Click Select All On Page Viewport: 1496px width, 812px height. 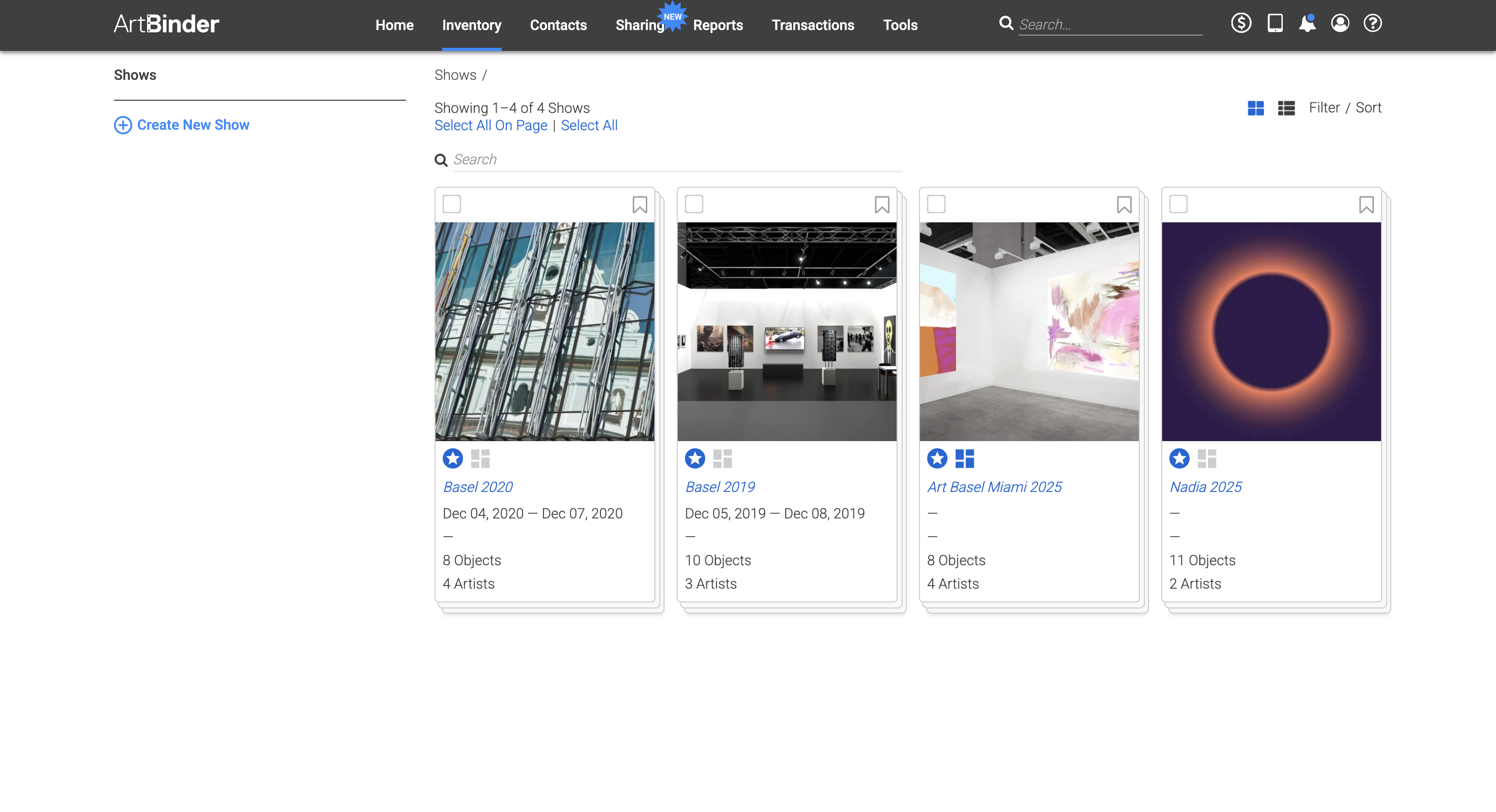[x=491, y=126]
